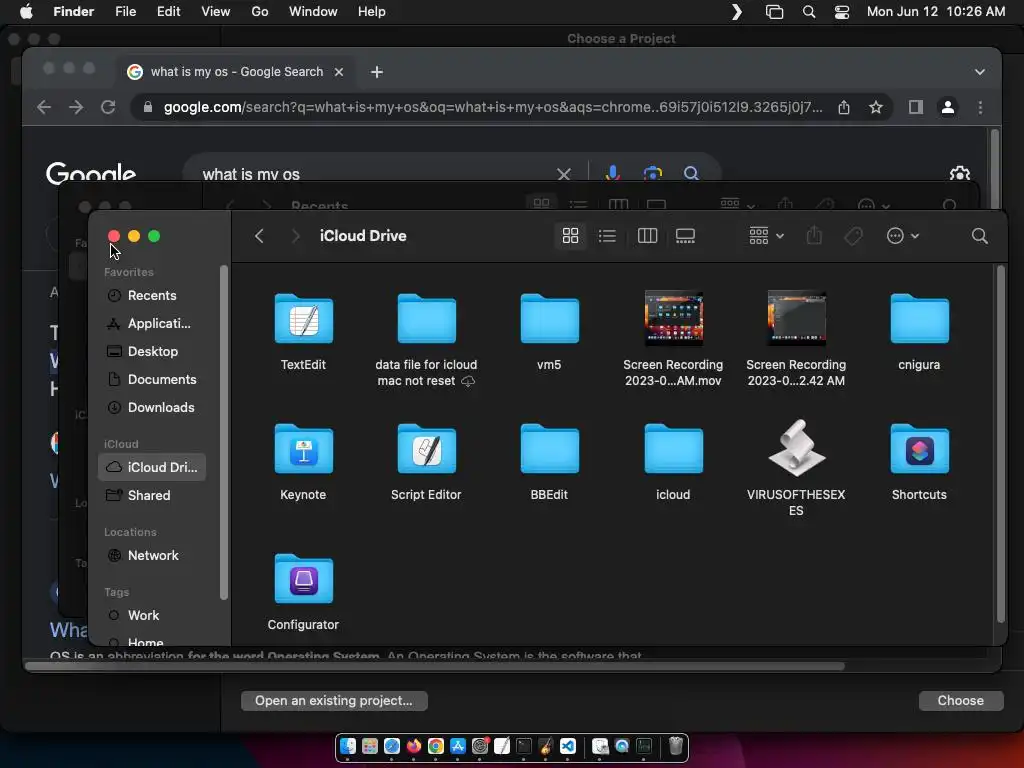Open the Window menu in the menu bar
This screenshot has height=768, width=1024.
pos(313,12)
